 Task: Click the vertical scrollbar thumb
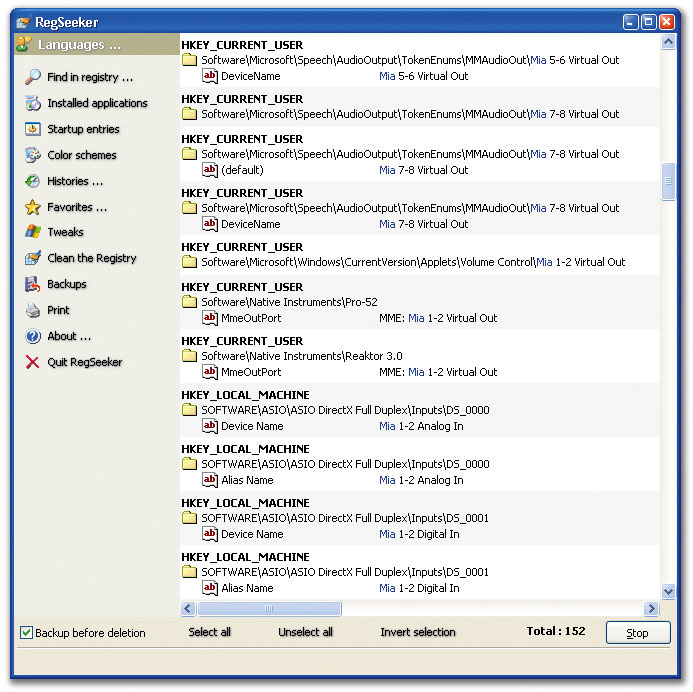pos(668,182)
